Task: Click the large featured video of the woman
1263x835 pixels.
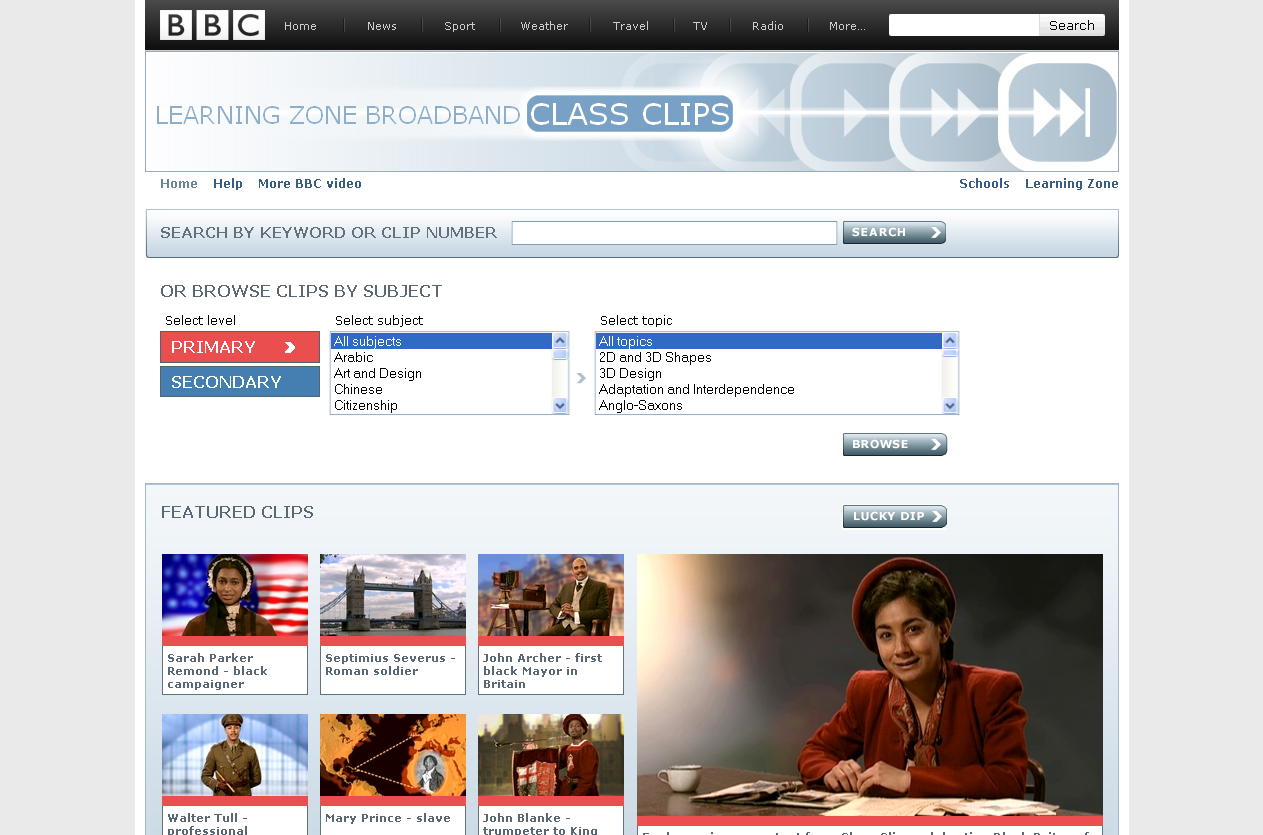Action: pos(870,685)
